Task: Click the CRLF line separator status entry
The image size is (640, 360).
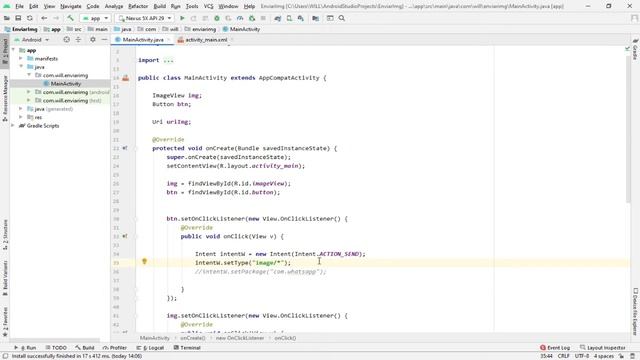Action: coord(563,356)
